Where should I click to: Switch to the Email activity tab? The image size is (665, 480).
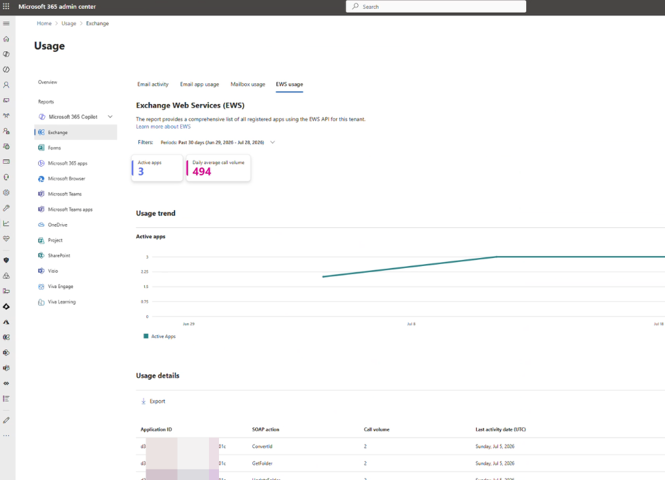(153, 84)
